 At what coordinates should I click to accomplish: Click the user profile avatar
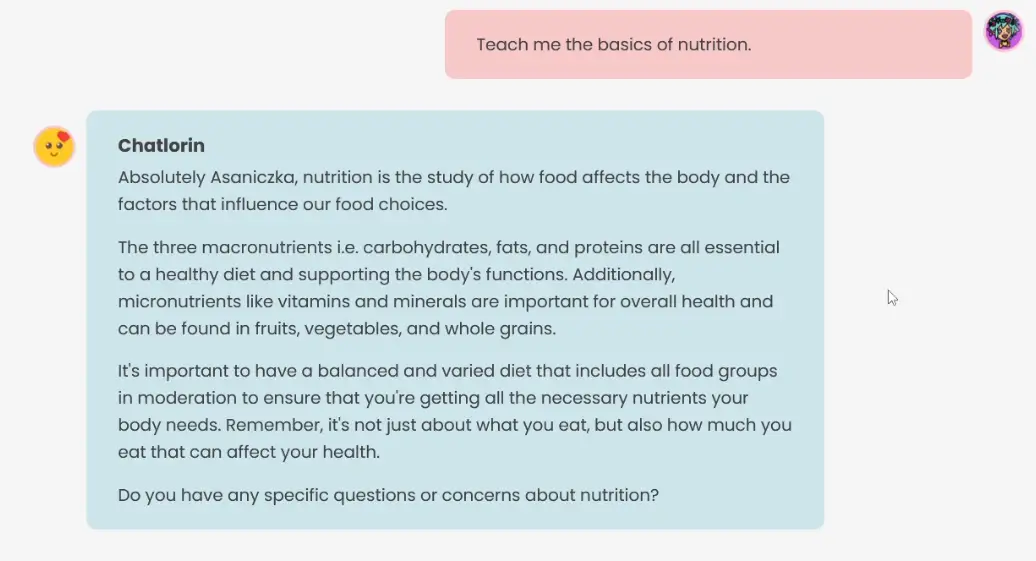point(1003,31)
